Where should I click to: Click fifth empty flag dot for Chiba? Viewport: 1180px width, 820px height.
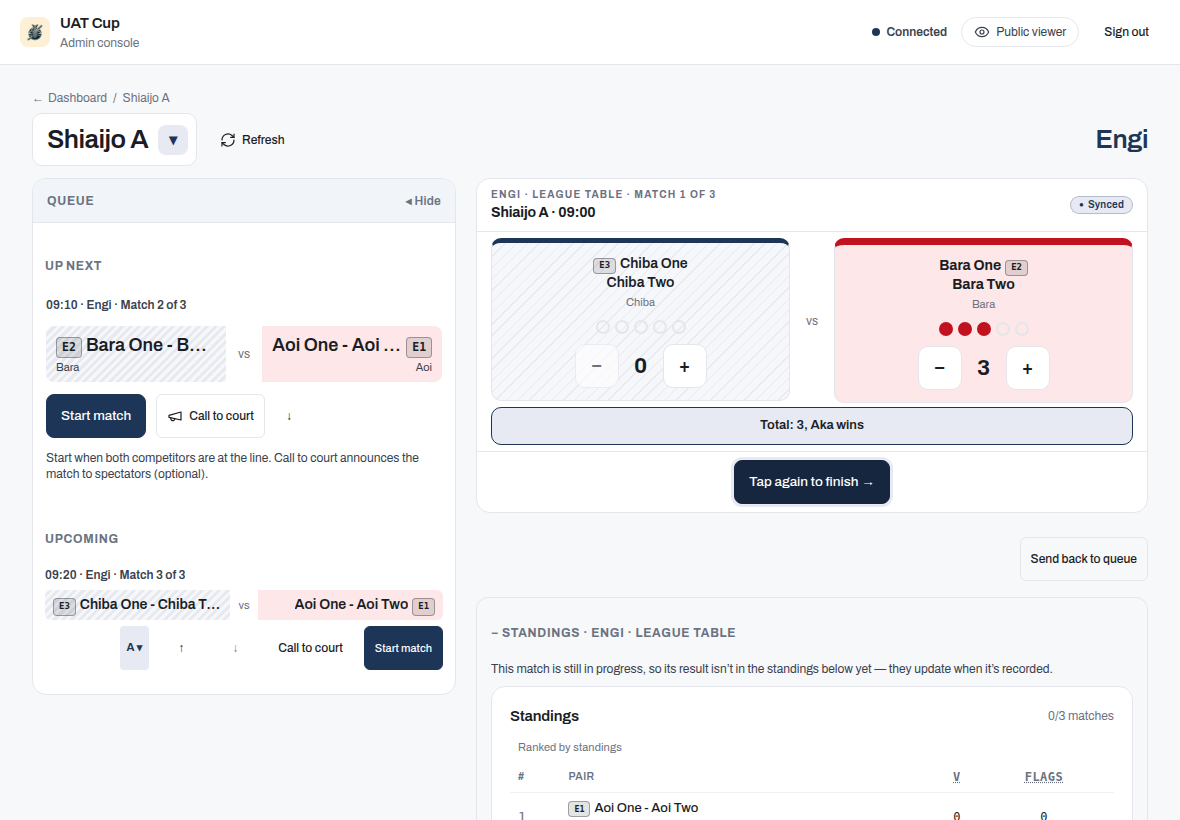click(x=679, y=326)
